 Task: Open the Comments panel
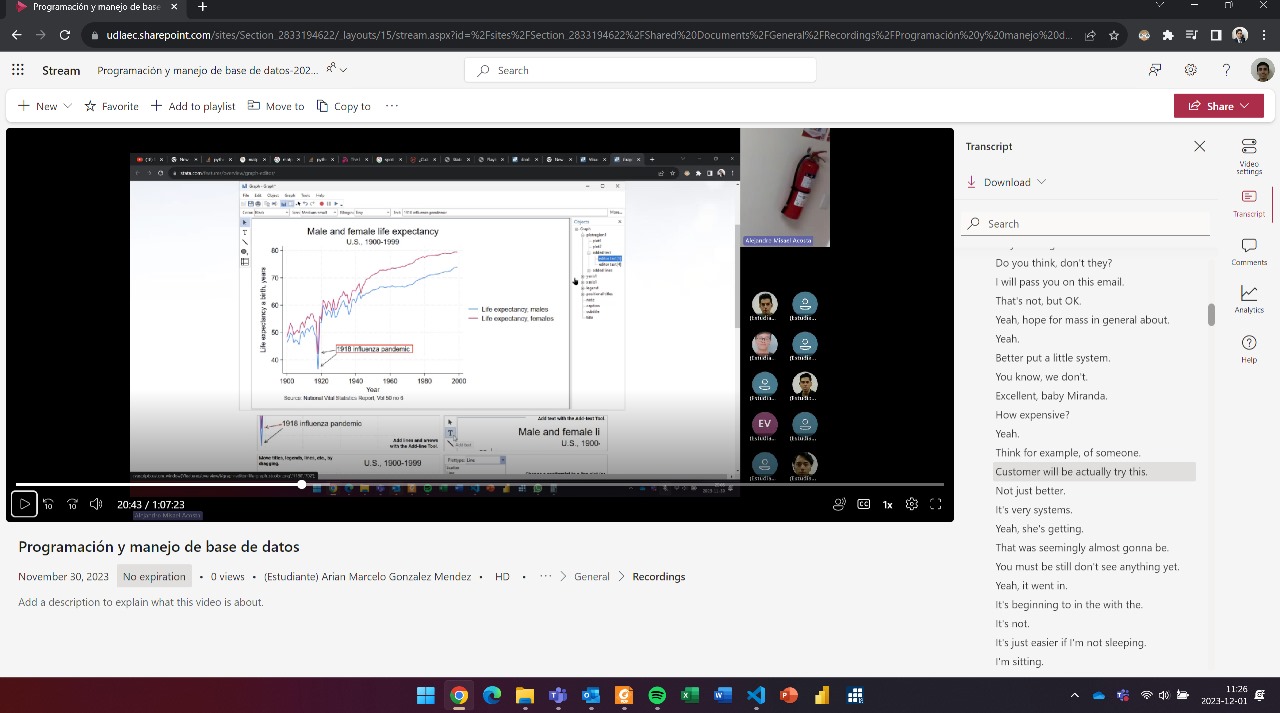click(1249, 251)
